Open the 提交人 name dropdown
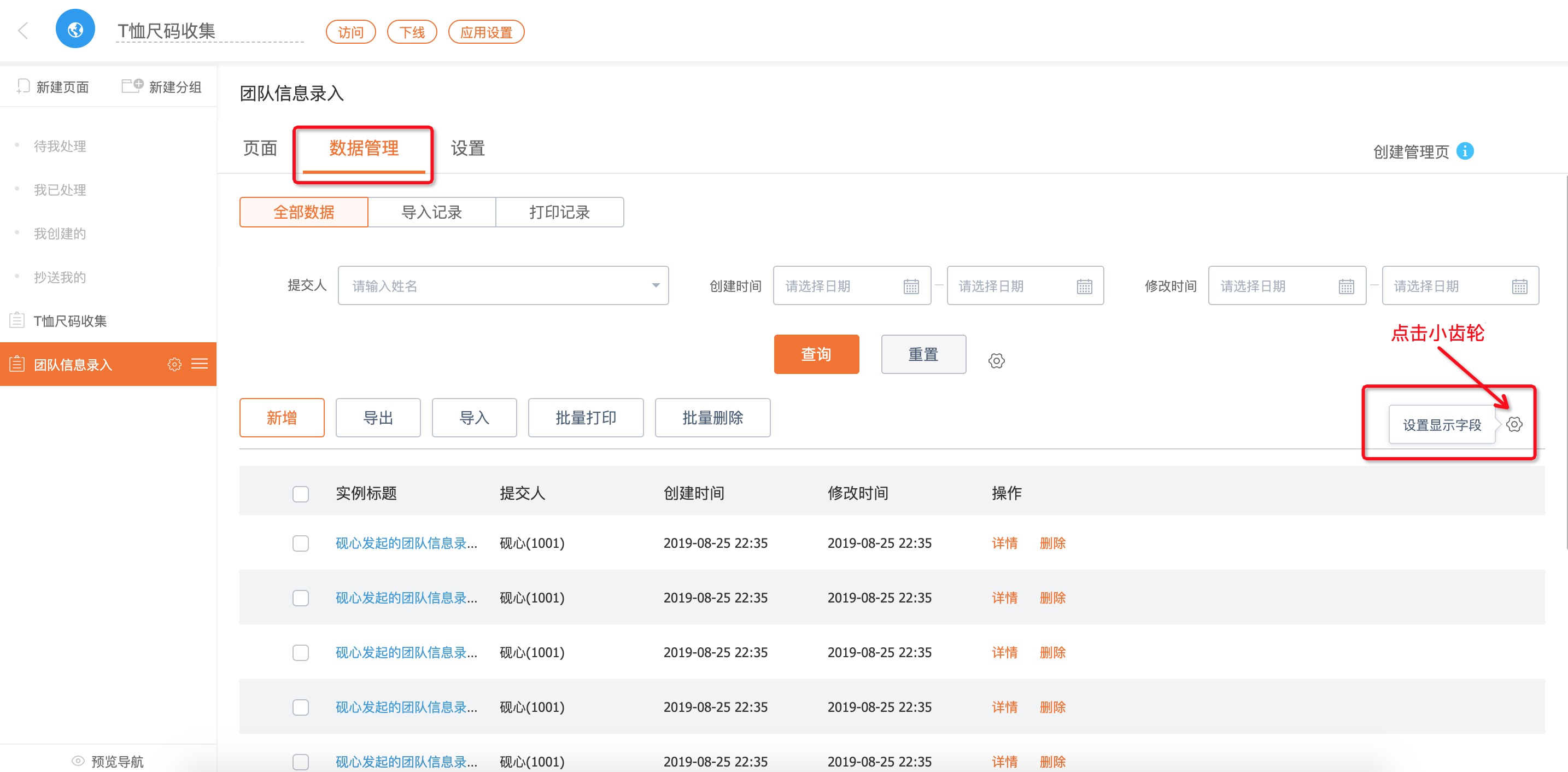This screenshot has width=1568, height=772. [503, 285]
